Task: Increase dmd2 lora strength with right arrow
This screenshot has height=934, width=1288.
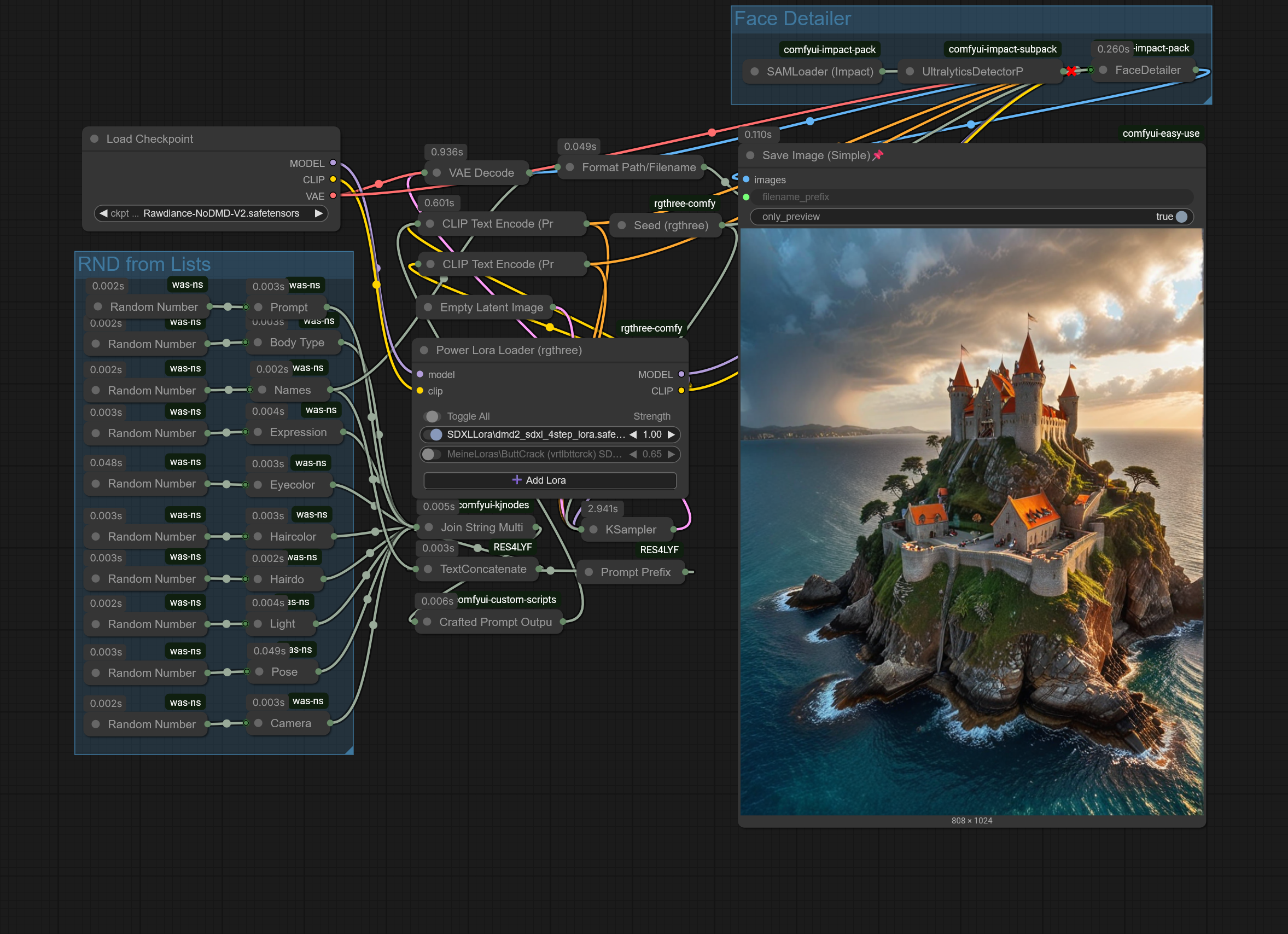Action: [671, 434]
